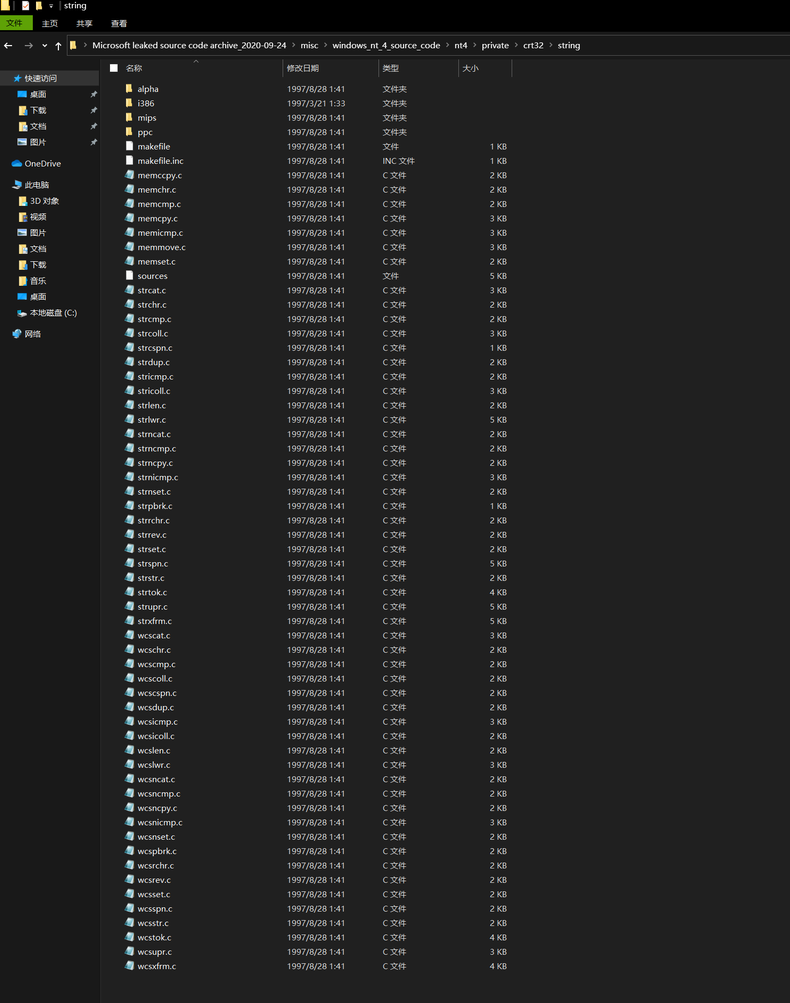Viewport: 790px width, 1003px height.
Task: Sort by 类型 column header
Action: click(390, 68)
